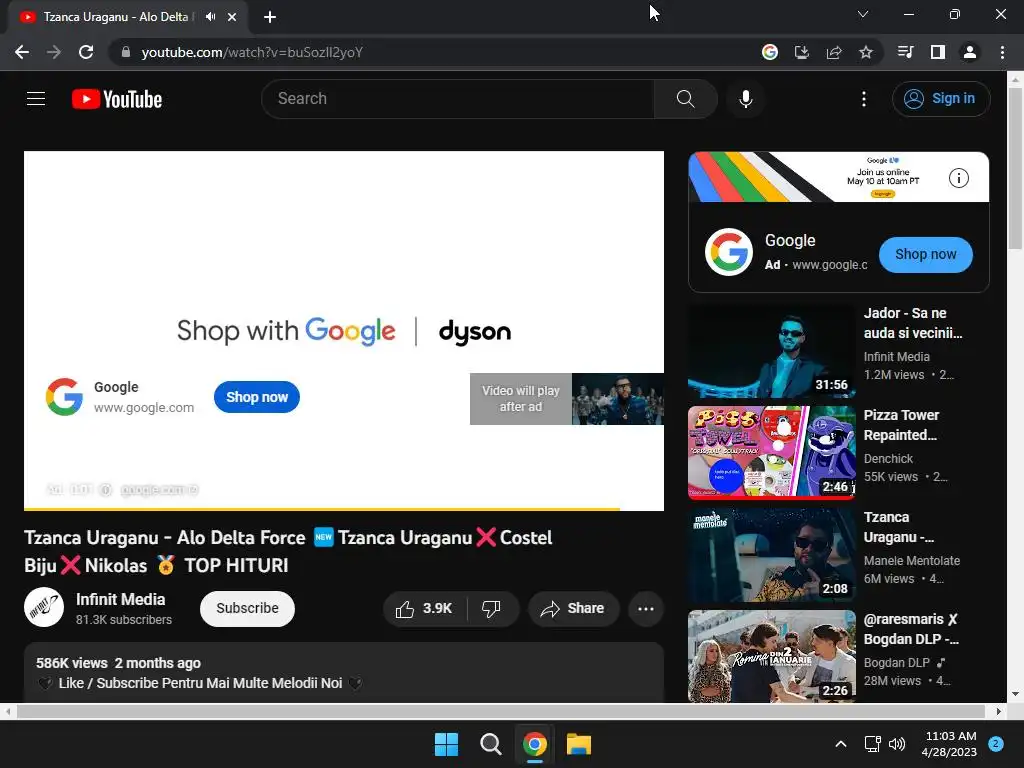This screenshot has height=768, width=1024.
Task: Open the Infinit Media channel name link
Action: (121, 600)
